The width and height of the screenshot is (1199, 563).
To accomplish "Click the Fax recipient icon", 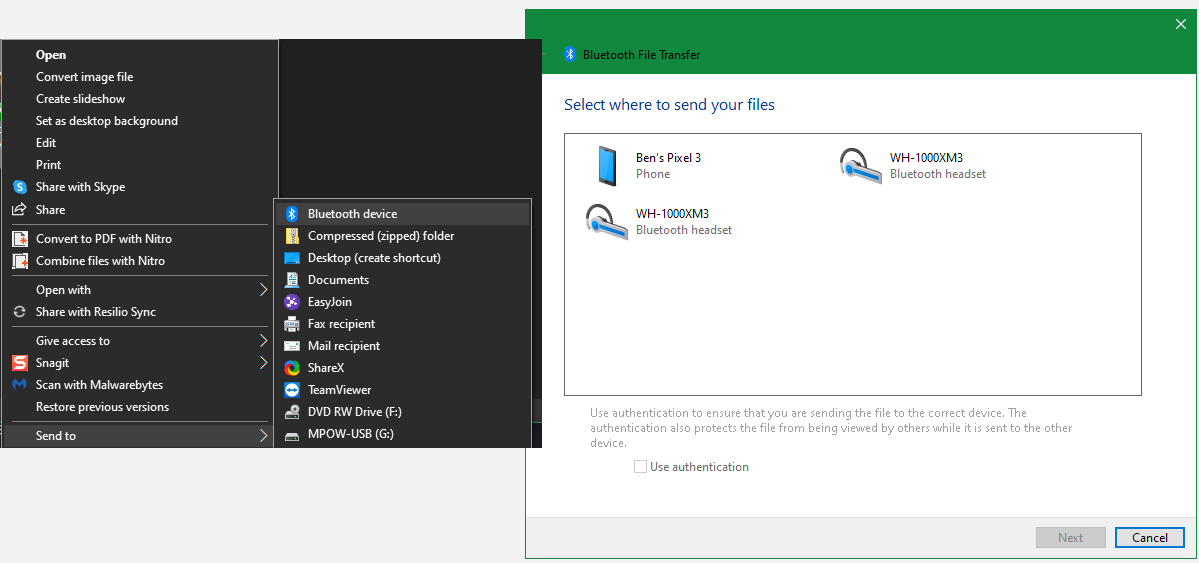I will pyautogui.click(x=291, y=324).
